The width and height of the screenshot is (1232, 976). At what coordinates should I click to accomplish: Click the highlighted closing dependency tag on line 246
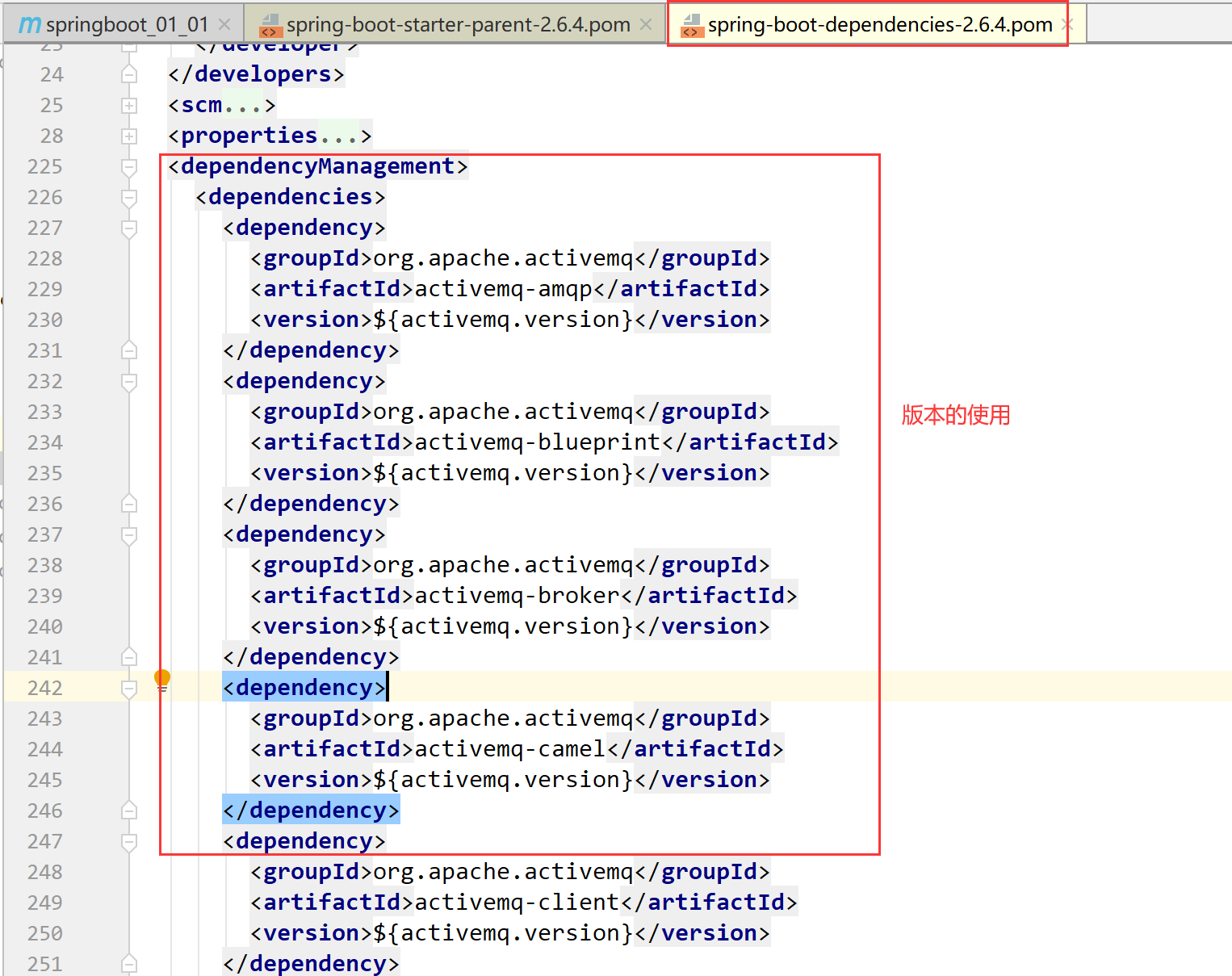311,811
